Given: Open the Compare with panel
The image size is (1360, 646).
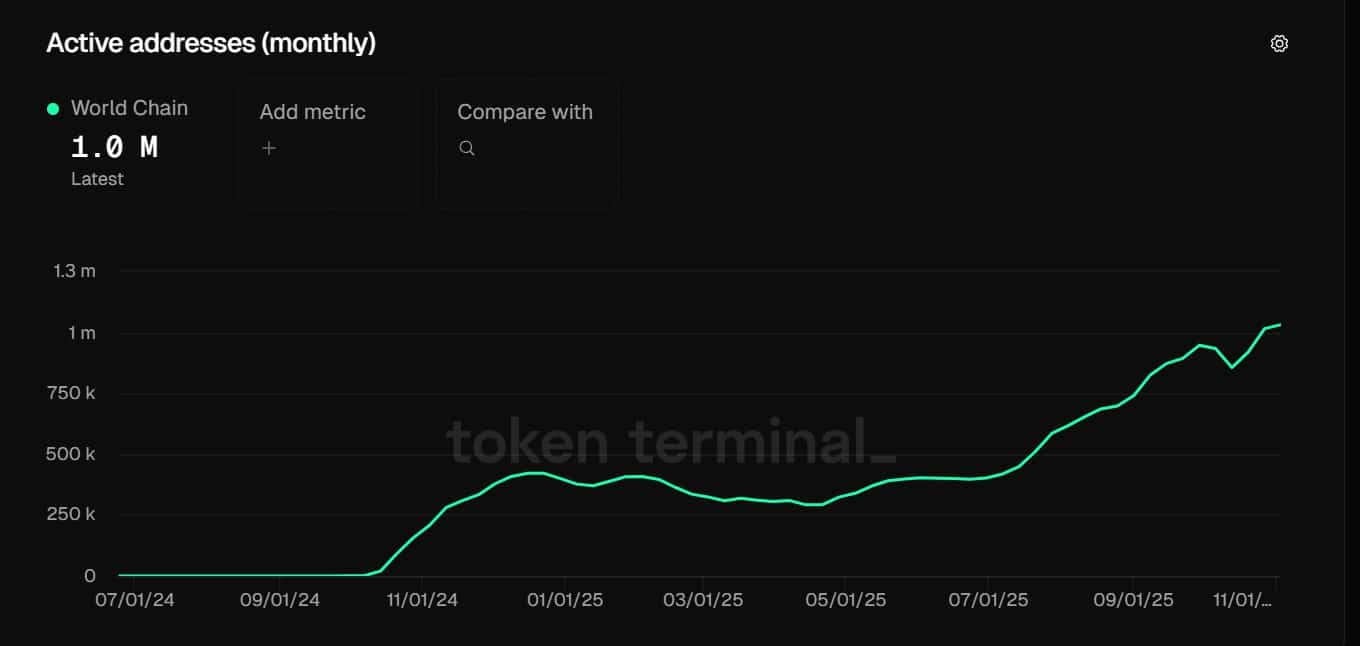Looking at the screenshot, I should (526, 143).
